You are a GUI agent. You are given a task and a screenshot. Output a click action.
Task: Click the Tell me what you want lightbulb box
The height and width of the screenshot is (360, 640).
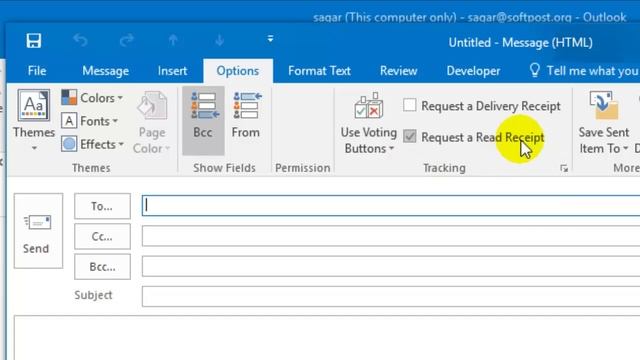tap(584, 71)
